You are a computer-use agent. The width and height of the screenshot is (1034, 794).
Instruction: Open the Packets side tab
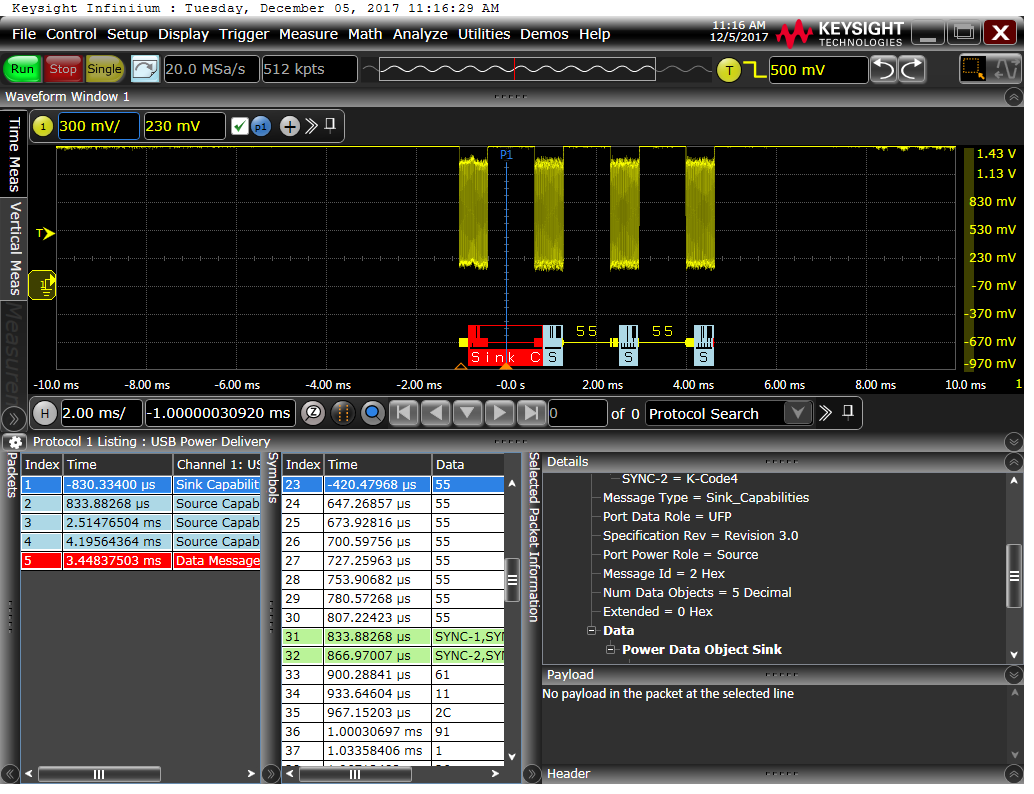(11, 475)
